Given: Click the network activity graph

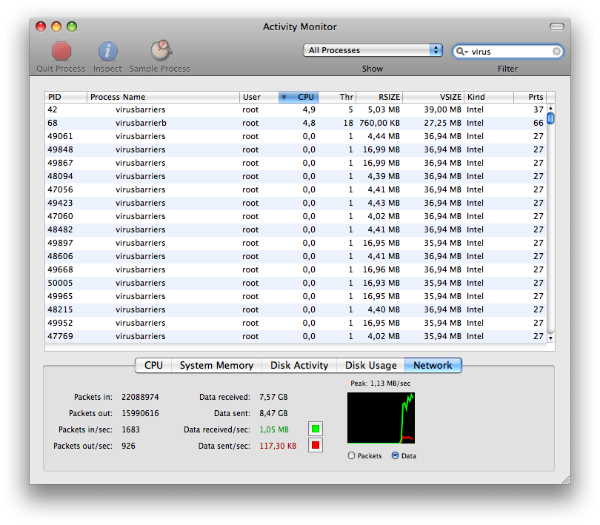Looking at the screenshot, I should [x=381, y=417].
